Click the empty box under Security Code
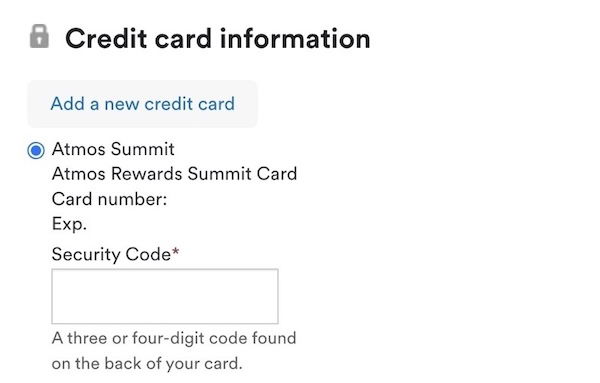 point(165,297)
